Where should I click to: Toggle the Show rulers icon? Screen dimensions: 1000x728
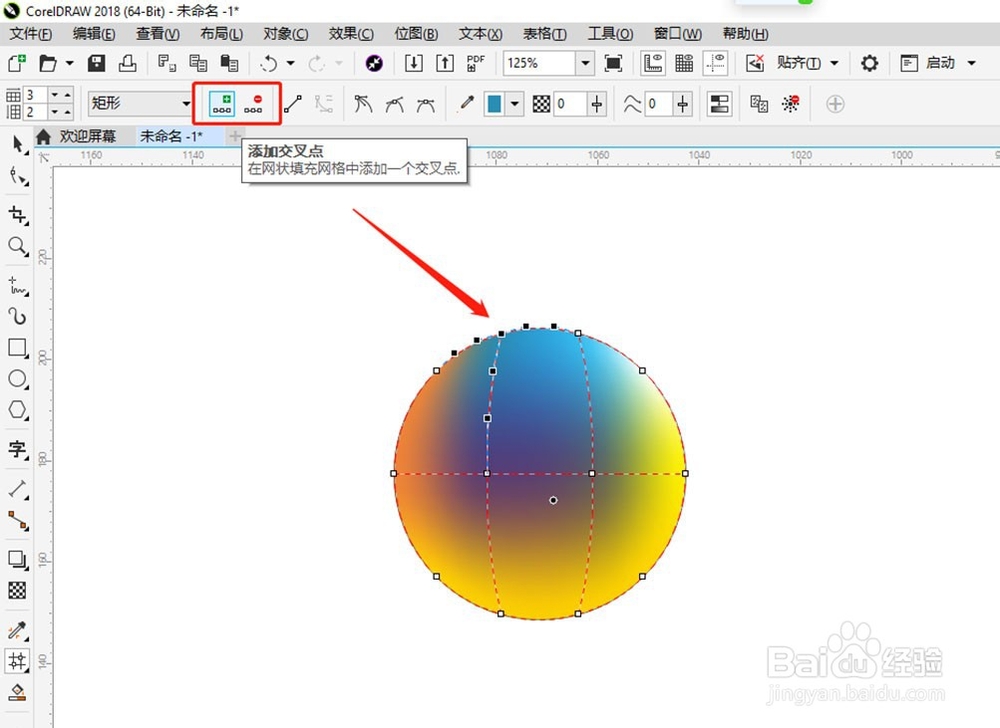coord(653,62)
